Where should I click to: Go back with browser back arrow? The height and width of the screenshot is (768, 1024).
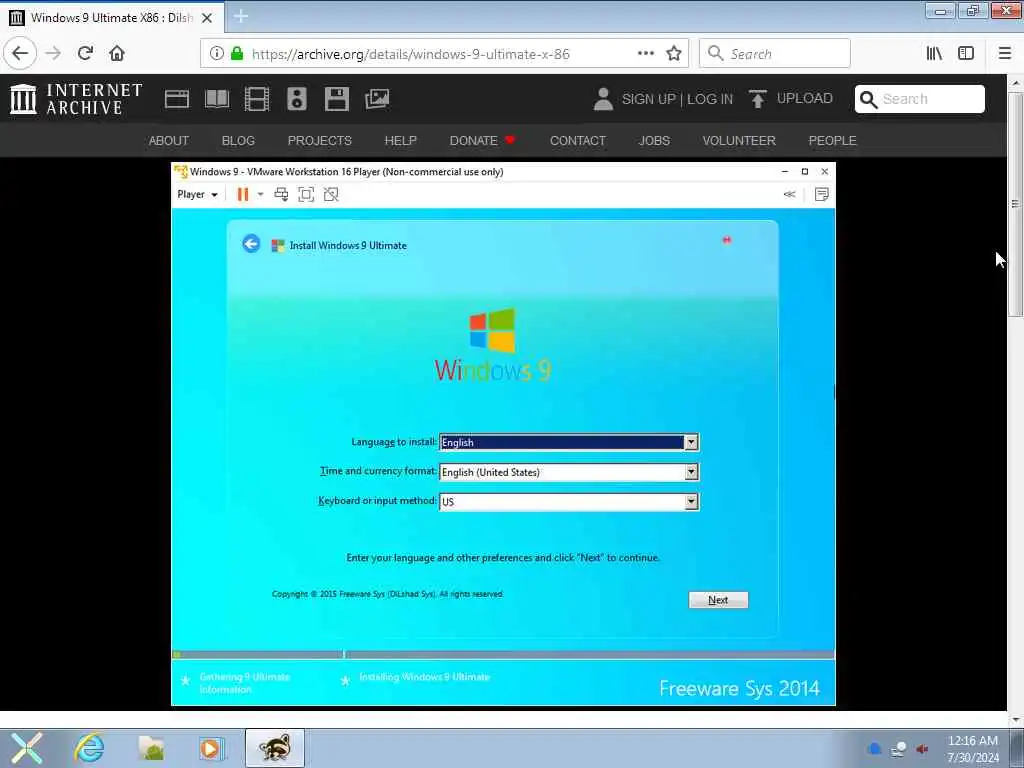[20, 53]
